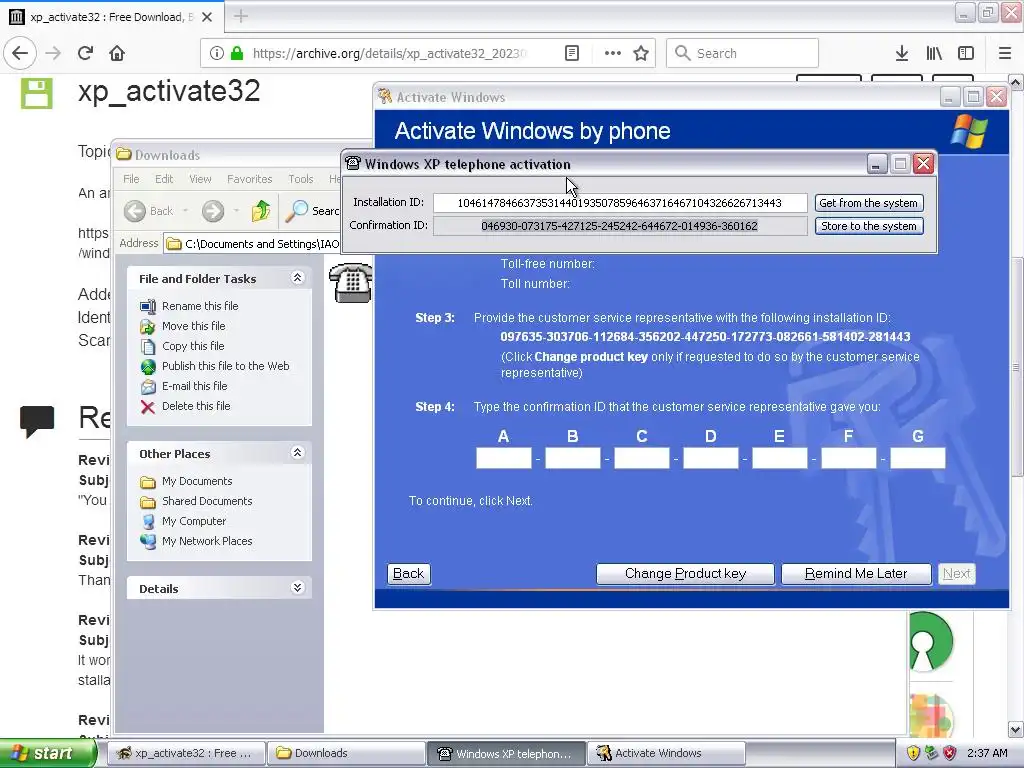Open File menu in Downloads window
The width and height of the screenshot is (1024, 768).
(x=131, y=179)
